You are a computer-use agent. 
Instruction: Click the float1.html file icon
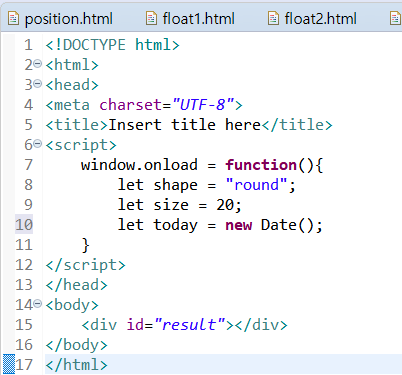coord(151,18)
